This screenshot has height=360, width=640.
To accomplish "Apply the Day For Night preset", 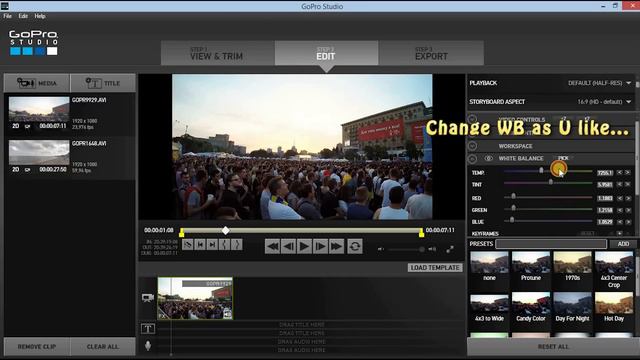I will click(572, 307).
